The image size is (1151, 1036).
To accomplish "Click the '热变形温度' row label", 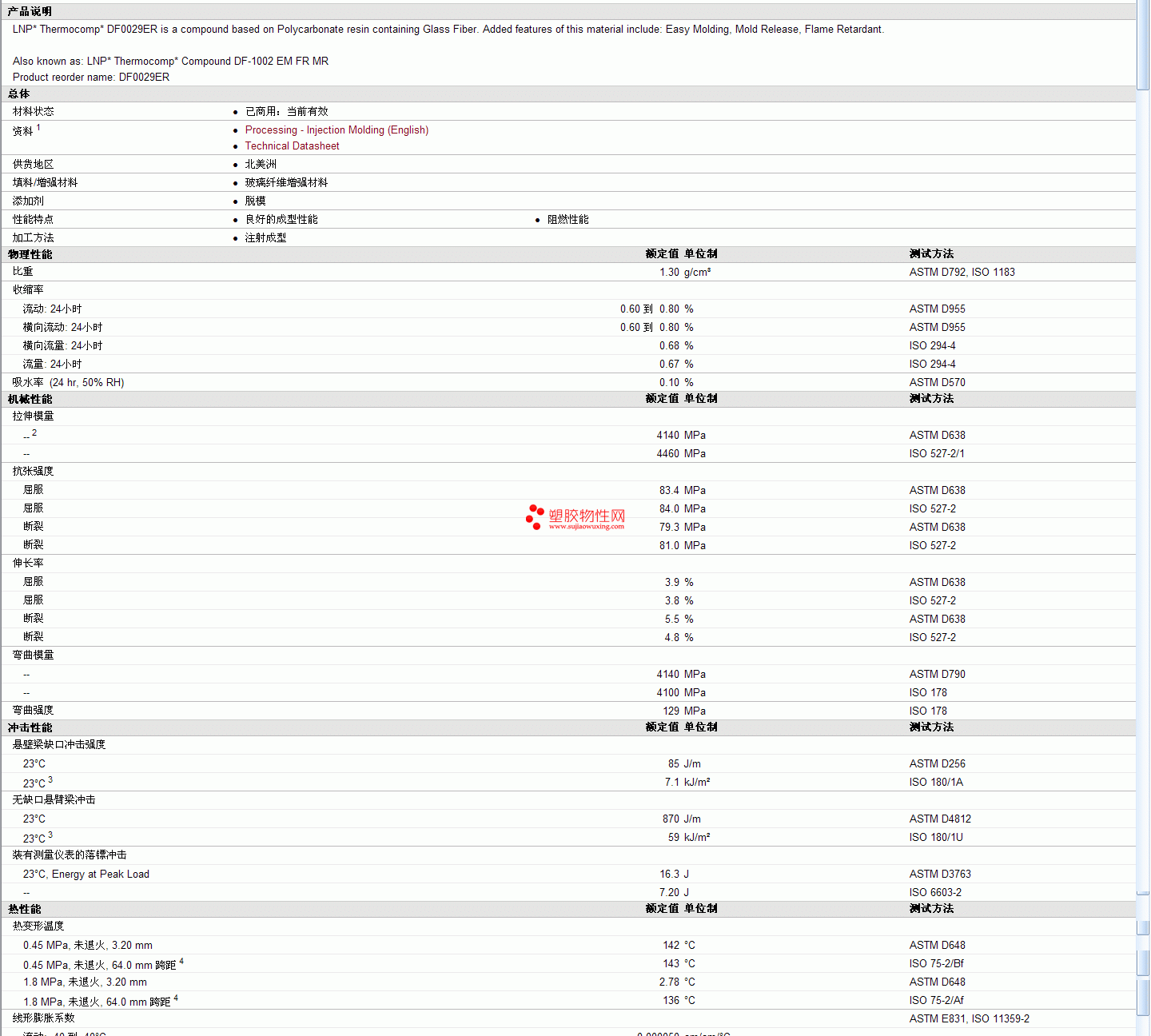I will tap(38, 926).
